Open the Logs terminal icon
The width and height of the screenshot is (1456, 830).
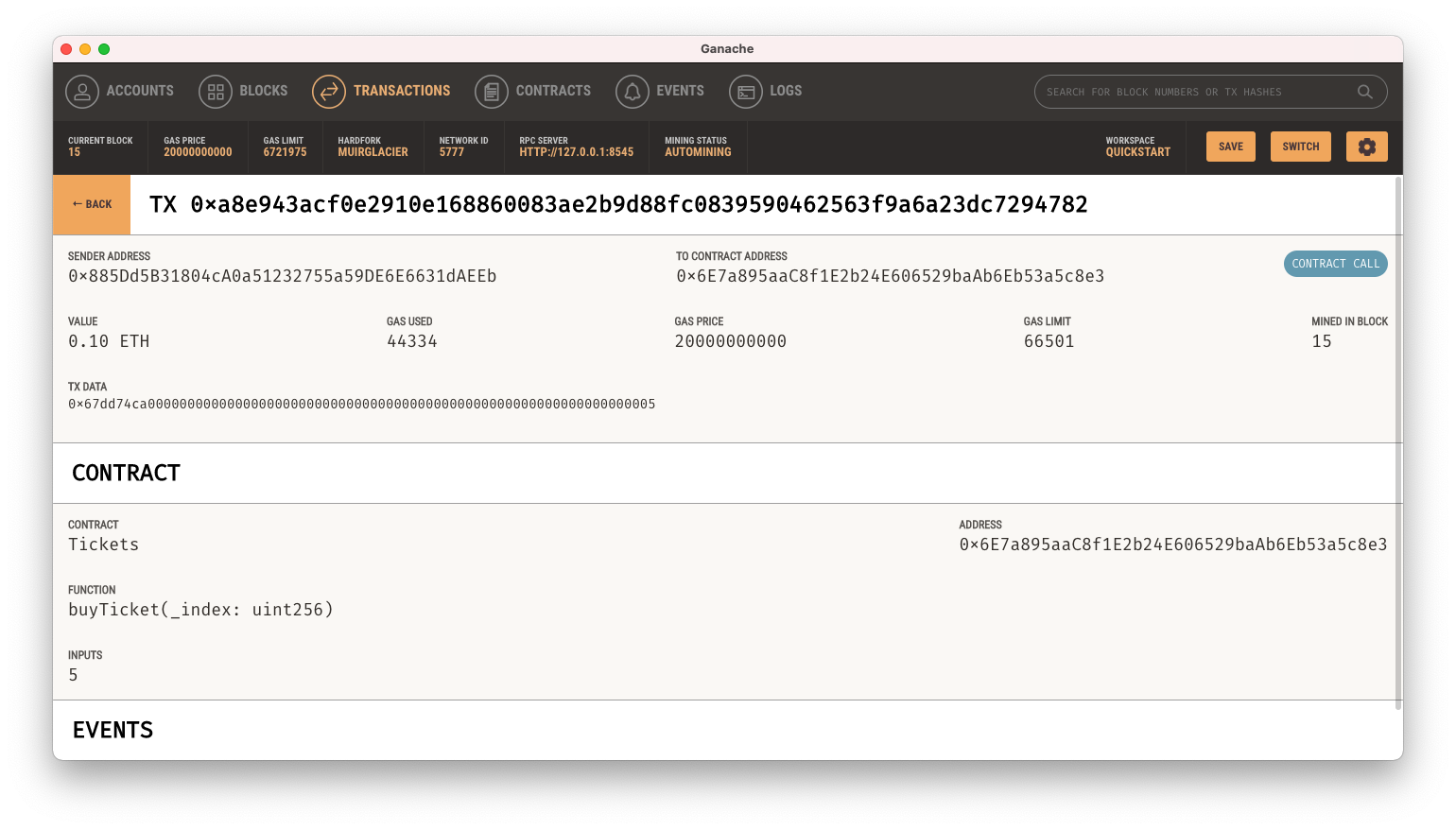tap(746, 92)
